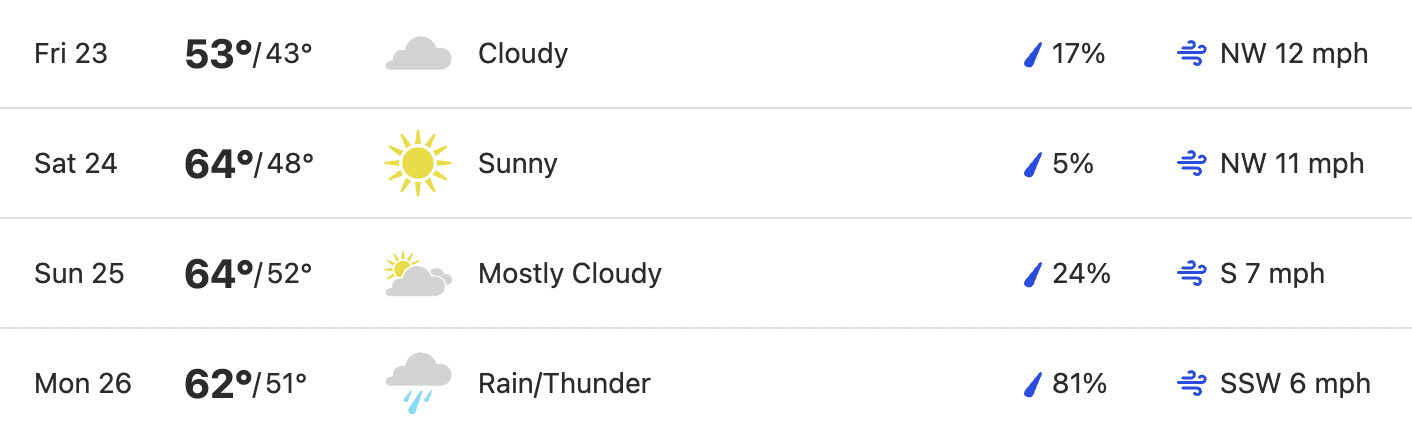Image resolution: width=1412 pixels, height=434 pixels.
Task: Open the Fri 23 forecast row
Action: (706, 54)
